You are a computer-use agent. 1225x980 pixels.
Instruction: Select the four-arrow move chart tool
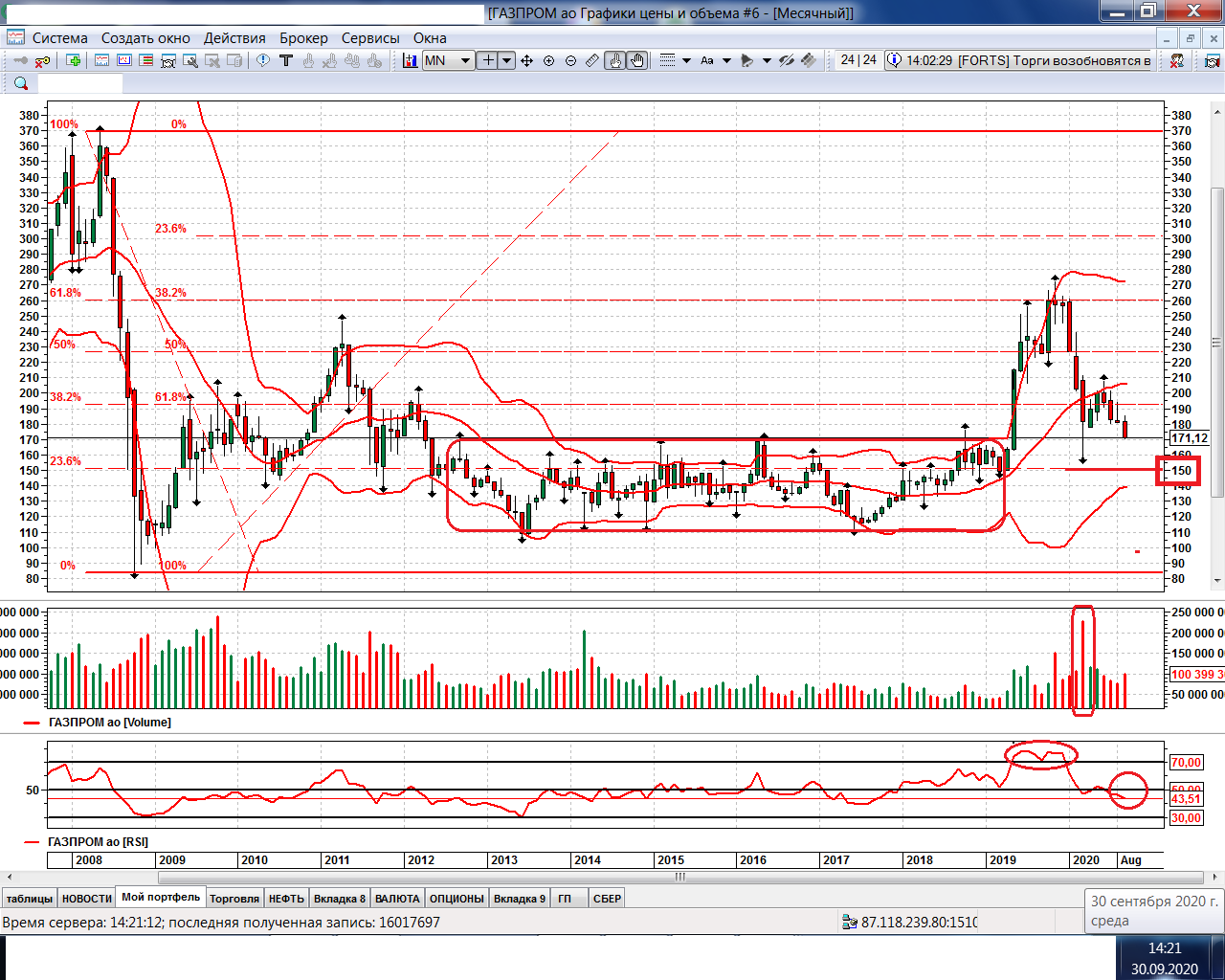click(x=526, y=60)
